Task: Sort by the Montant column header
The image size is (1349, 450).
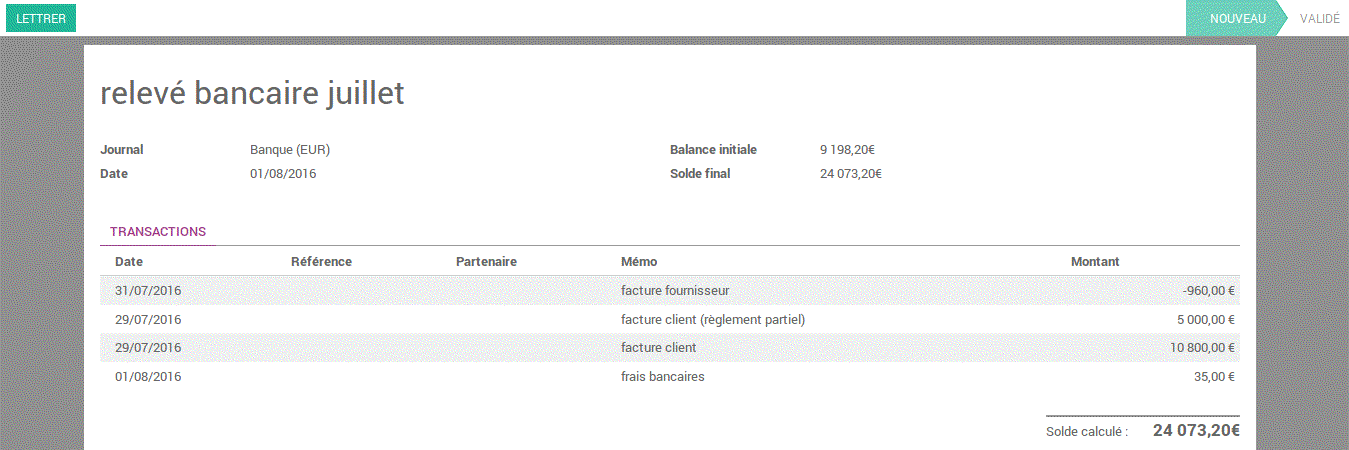Action: [x=1095, y=262]
